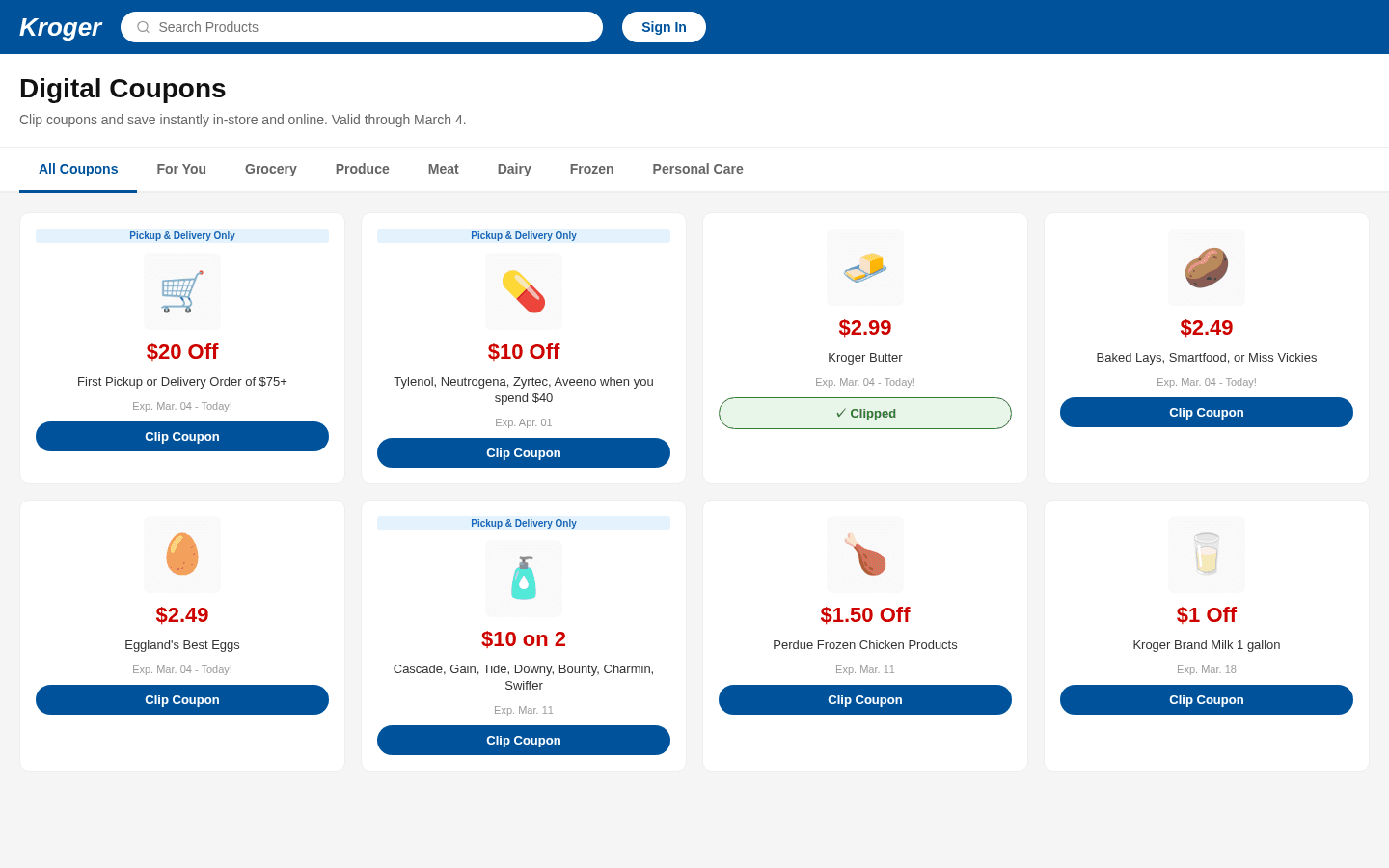Click the butter icon on the Kroger Butter coupon
This screenshot has width=1389, height=868.
click(864, 267)
